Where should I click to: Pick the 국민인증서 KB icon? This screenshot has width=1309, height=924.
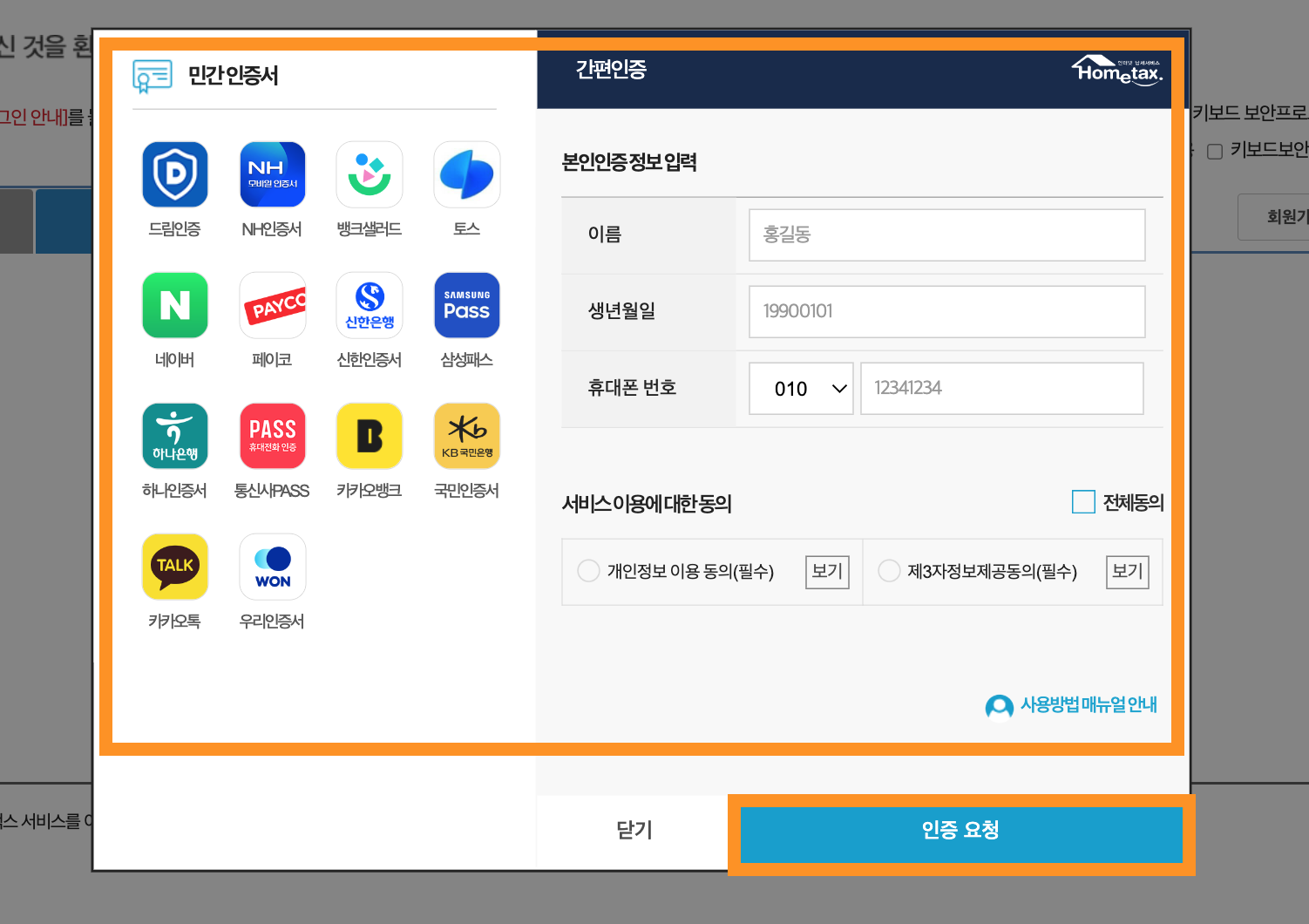point(467,436)
